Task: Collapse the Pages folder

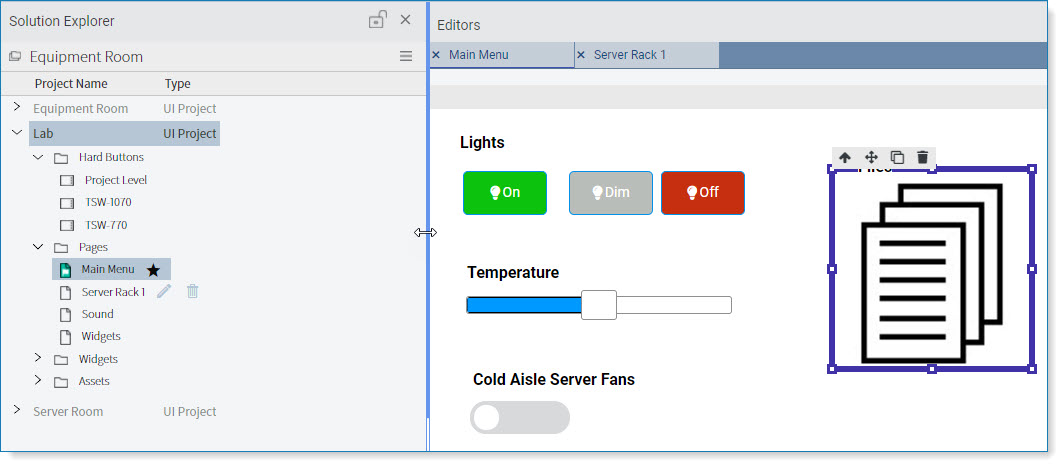Action: click(x=38, y=247)
